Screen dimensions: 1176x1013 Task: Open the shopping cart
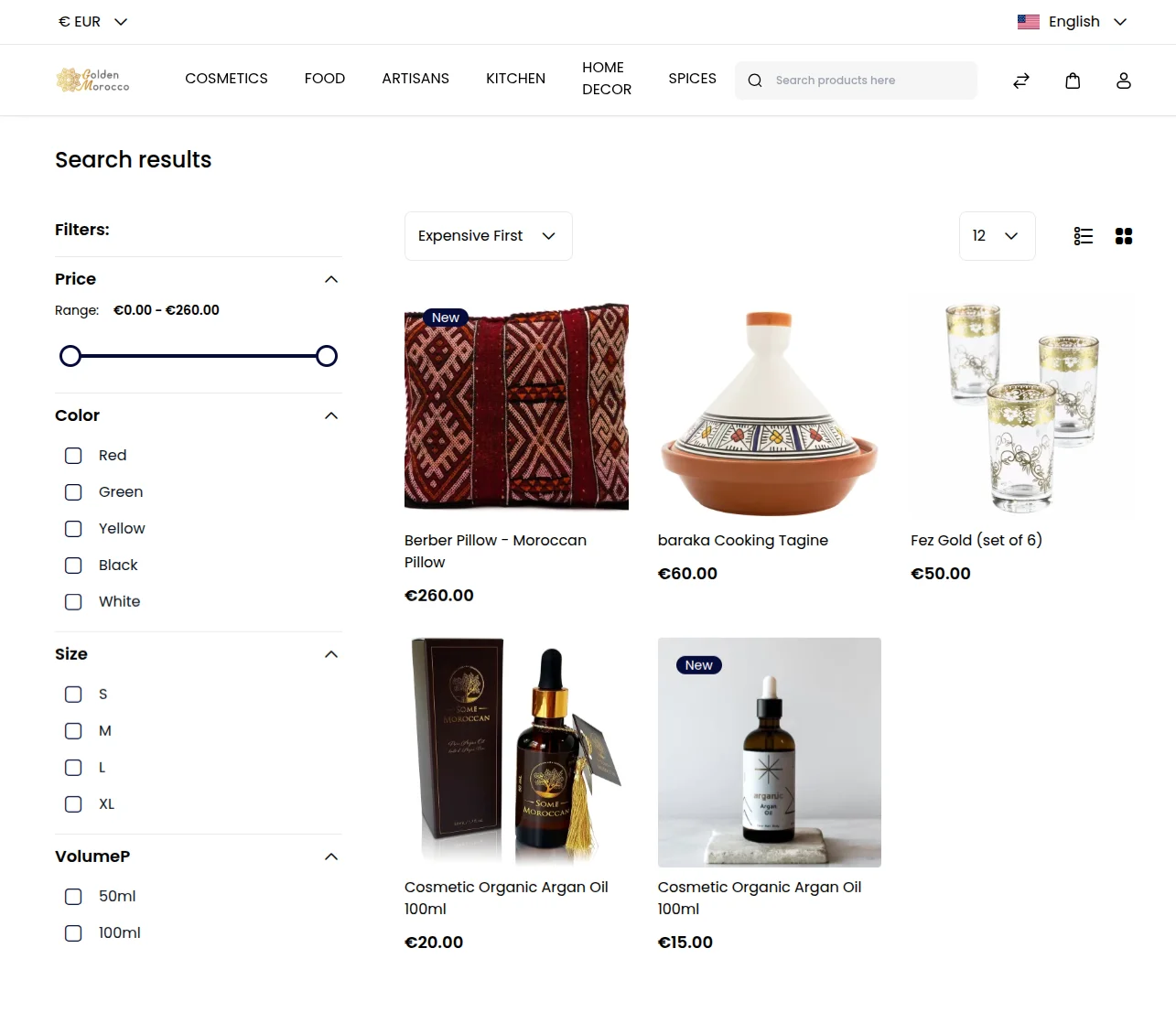[1072, 80]
